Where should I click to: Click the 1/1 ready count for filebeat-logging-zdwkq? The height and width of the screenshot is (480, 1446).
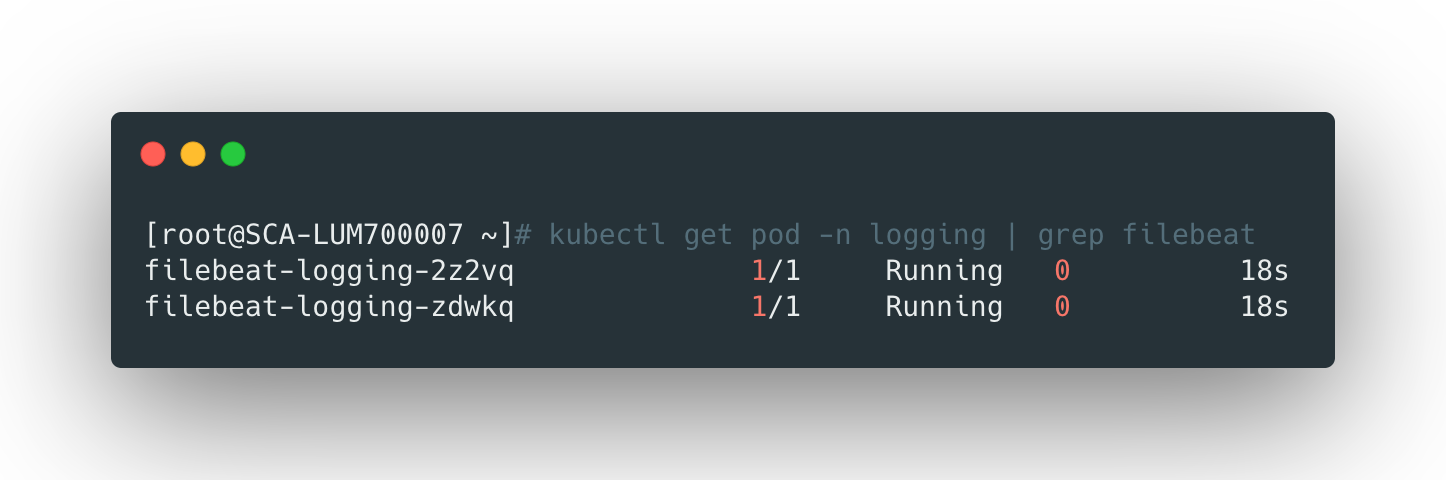tap(776, 307)
